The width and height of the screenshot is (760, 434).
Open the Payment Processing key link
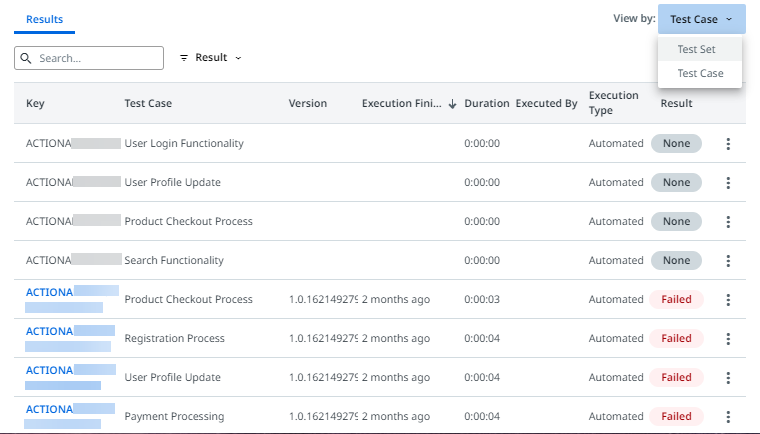[x=48, y=409]
